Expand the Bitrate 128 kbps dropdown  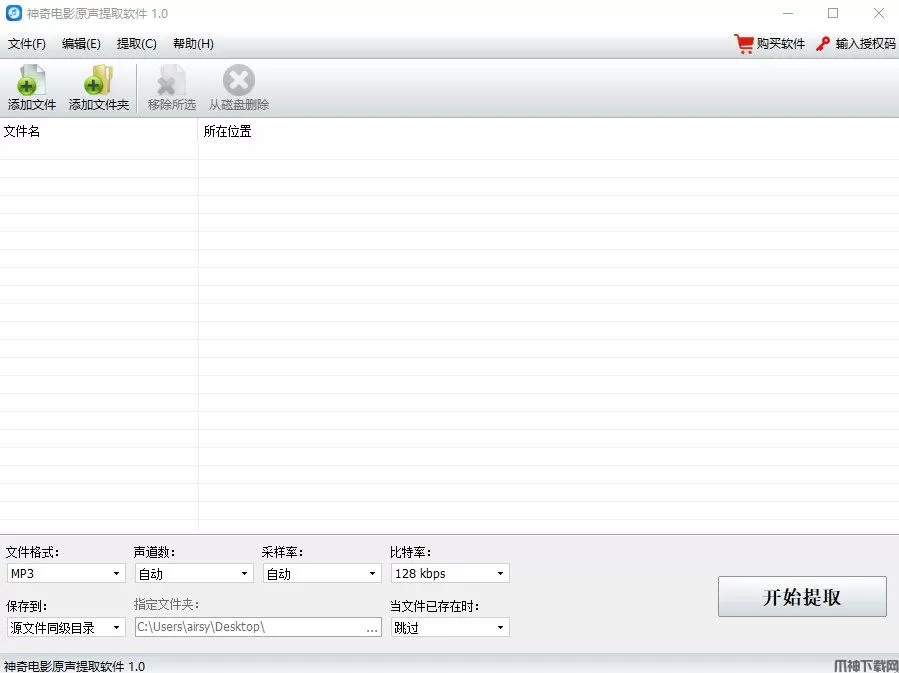click(449, 573)
